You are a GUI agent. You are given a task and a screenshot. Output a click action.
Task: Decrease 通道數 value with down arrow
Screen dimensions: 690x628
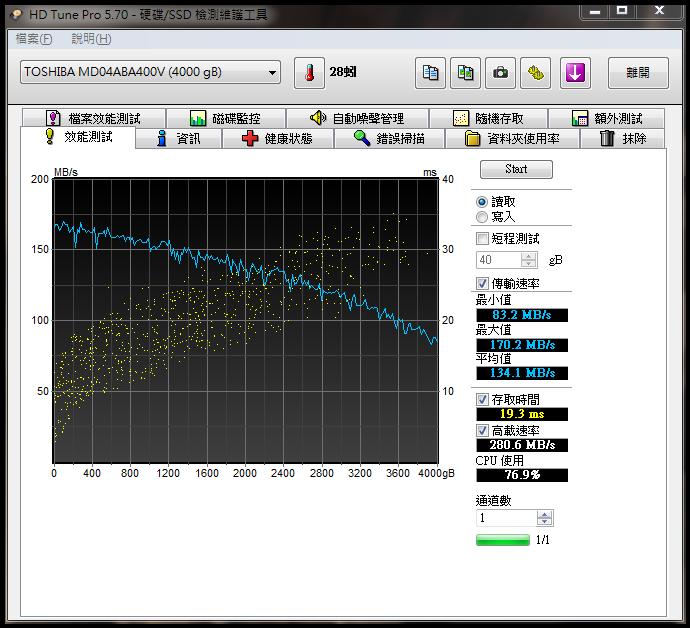544,522
